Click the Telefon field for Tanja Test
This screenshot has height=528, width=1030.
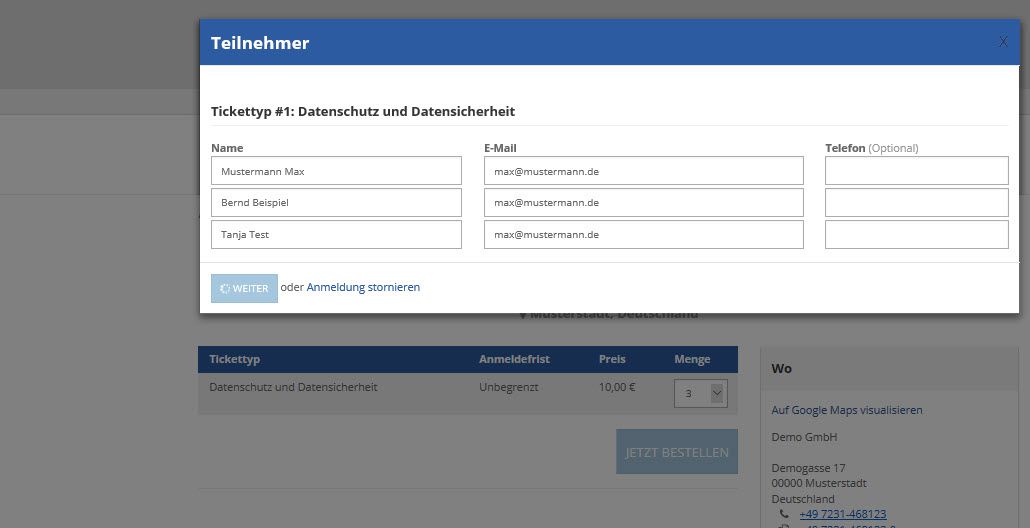point(916,234)
